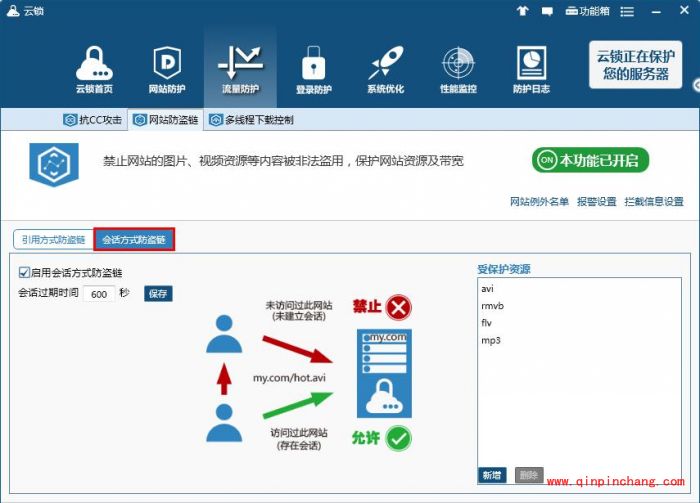This screenshot has height=503, width=700.
Task: Minimize the 云锁 window
Action: (x=656, y=12)
